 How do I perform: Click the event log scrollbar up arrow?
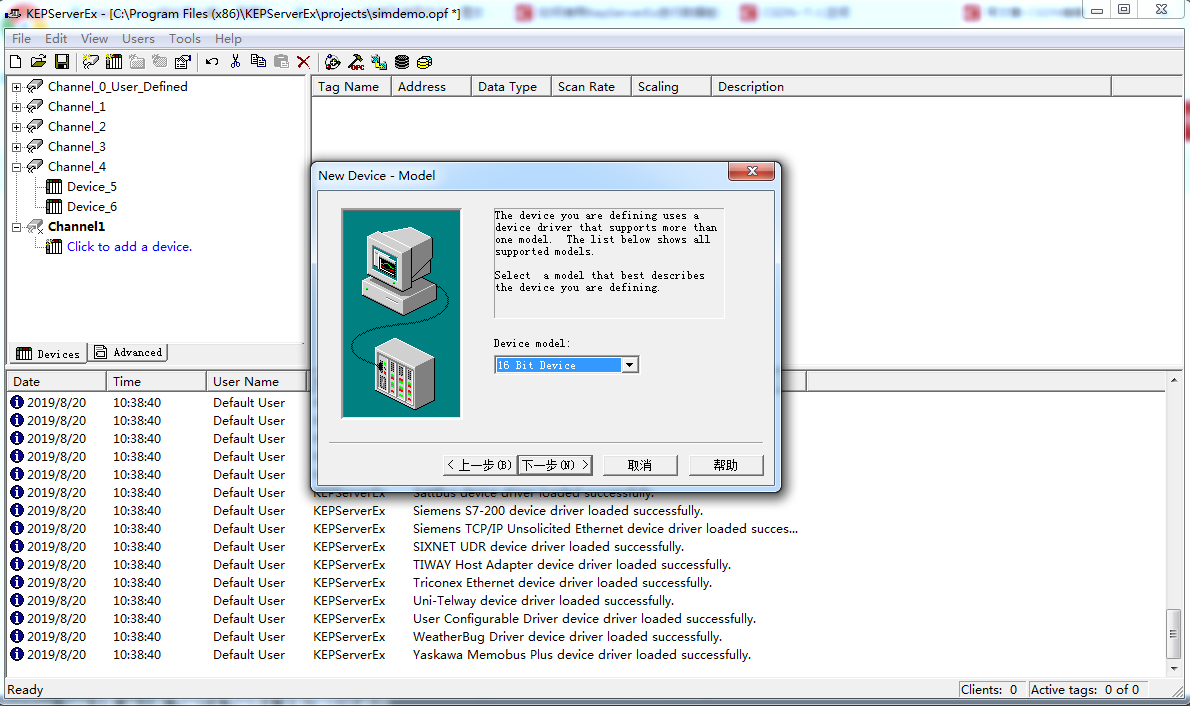click(x=1174, y=380)
